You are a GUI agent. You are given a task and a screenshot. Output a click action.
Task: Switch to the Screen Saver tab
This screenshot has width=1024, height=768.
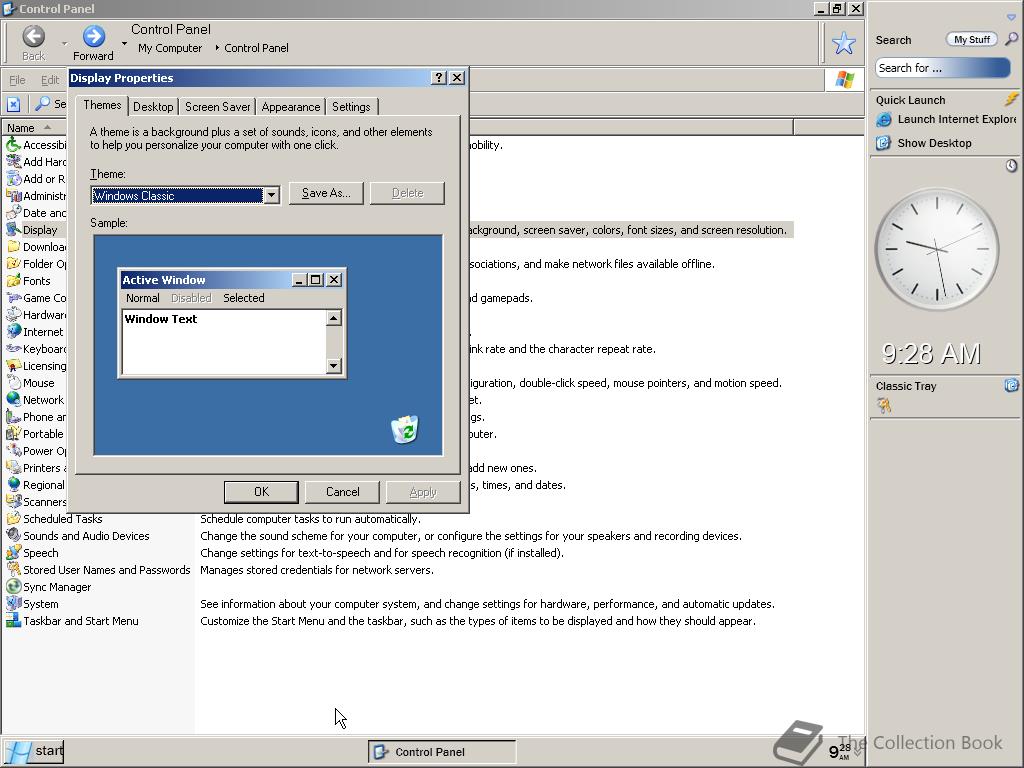(x=217, y=106)
